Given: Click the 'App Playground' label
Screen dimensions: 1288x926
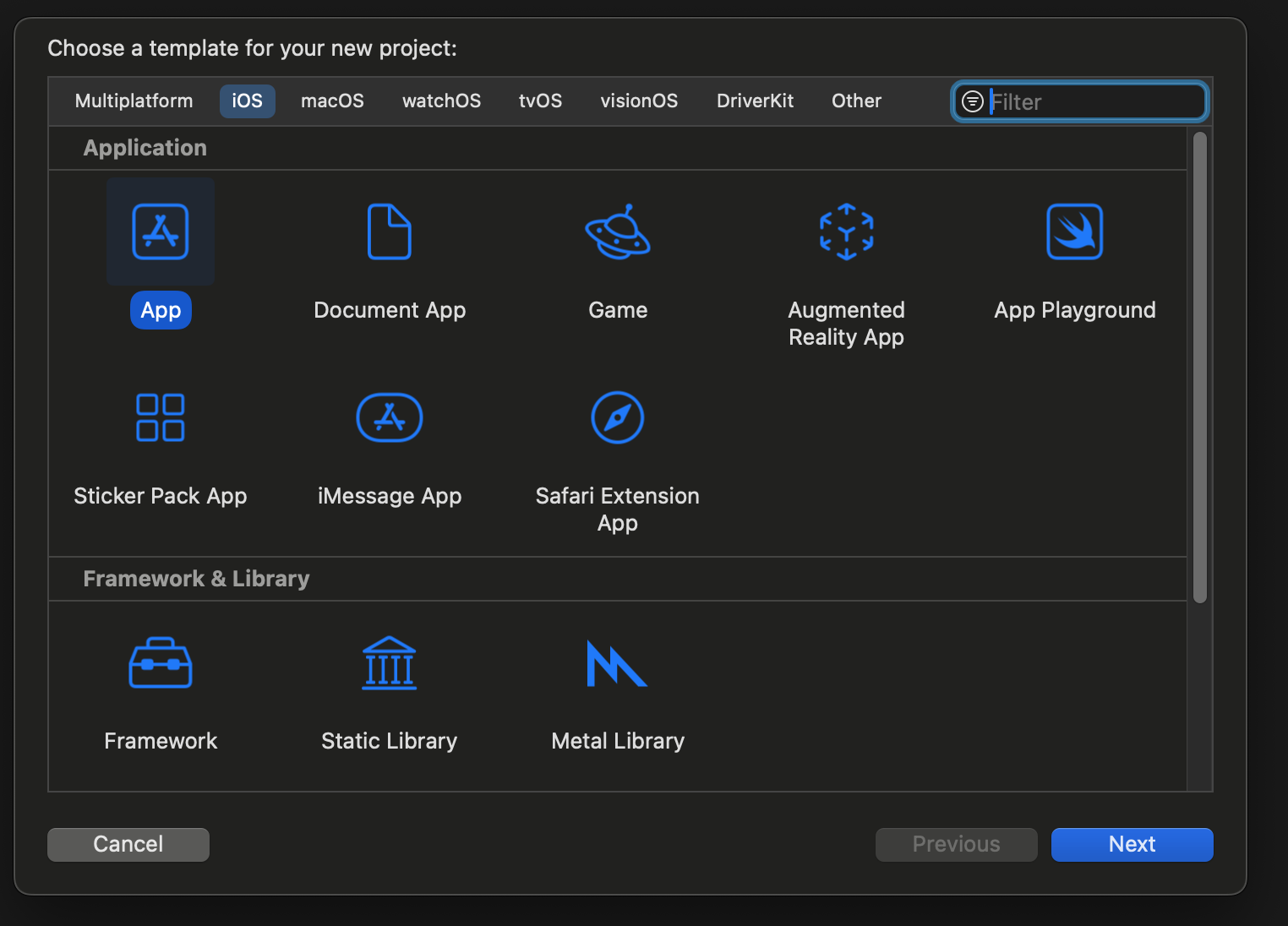Looking at the screenshot, I should click(x=1075, y=310).
